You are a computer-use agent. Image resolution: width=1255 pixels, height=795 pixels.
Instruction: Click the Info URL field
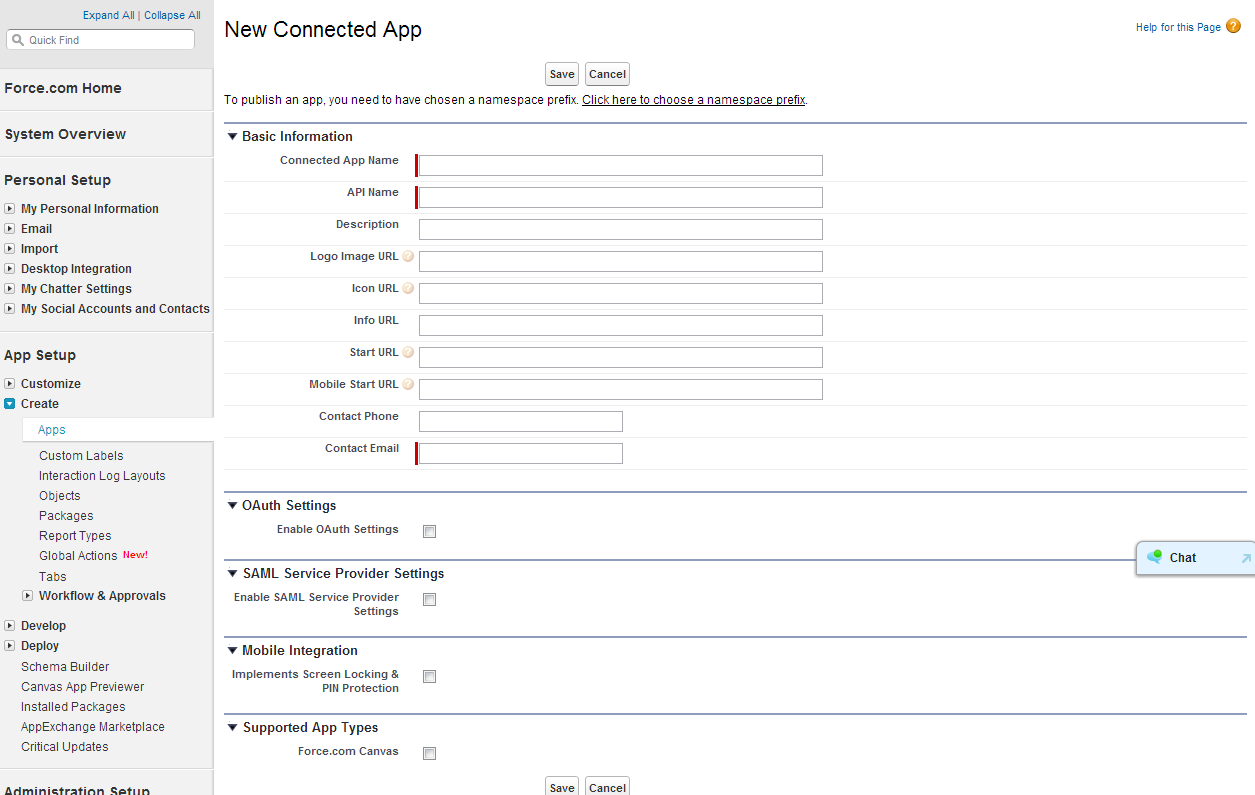pyautogui.click(x=620, y=325)
